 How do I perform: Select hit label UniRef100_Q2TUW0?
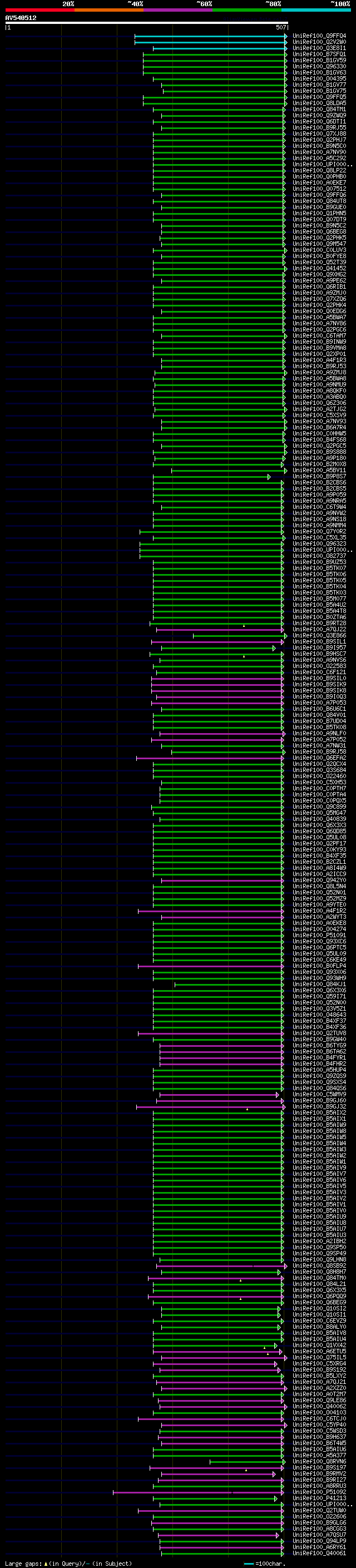[x=319, y=1510]
